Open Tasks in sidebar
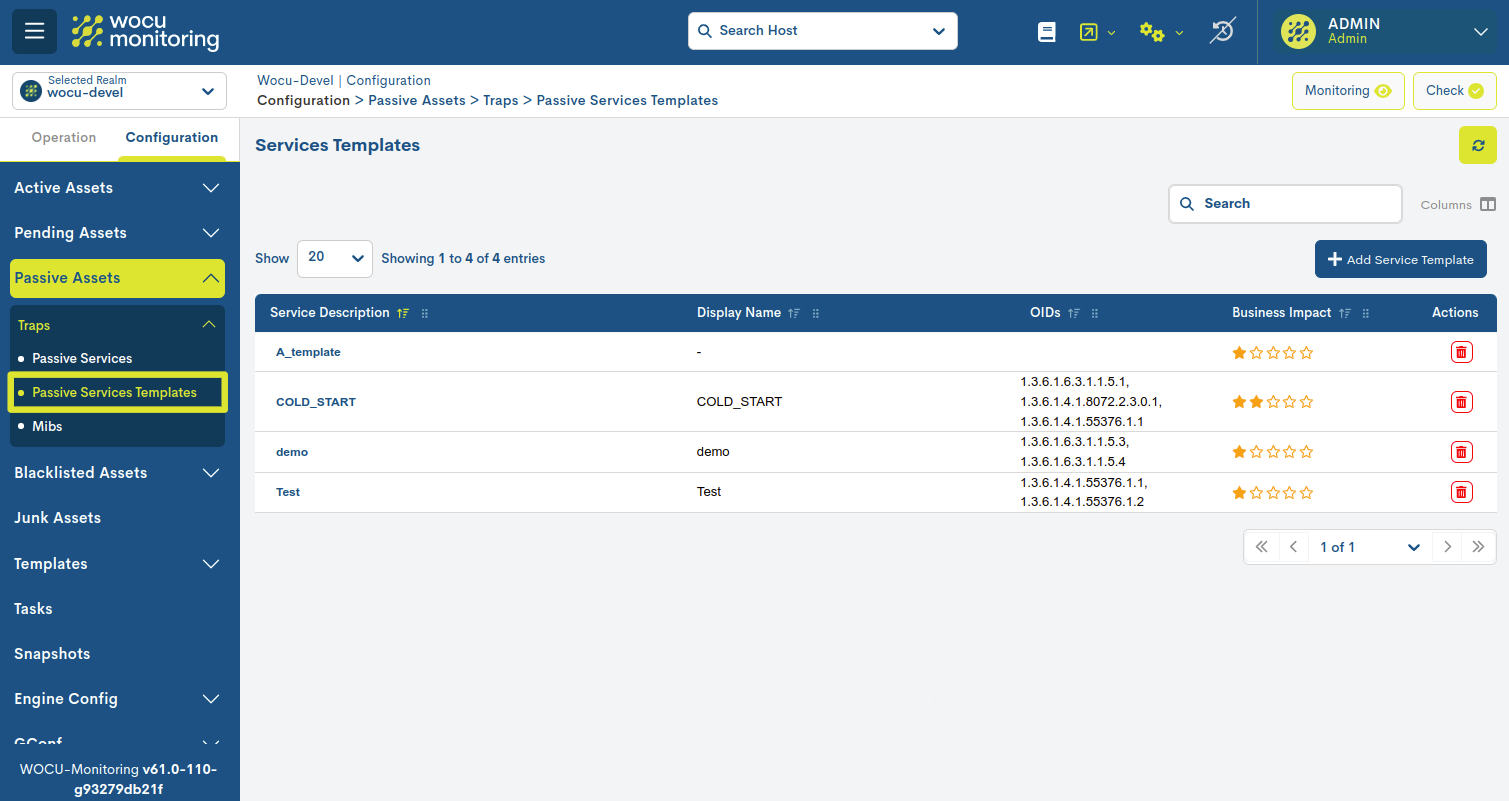Image resolution: width=1509 pixels, height=801 pixels. point(33,609)
